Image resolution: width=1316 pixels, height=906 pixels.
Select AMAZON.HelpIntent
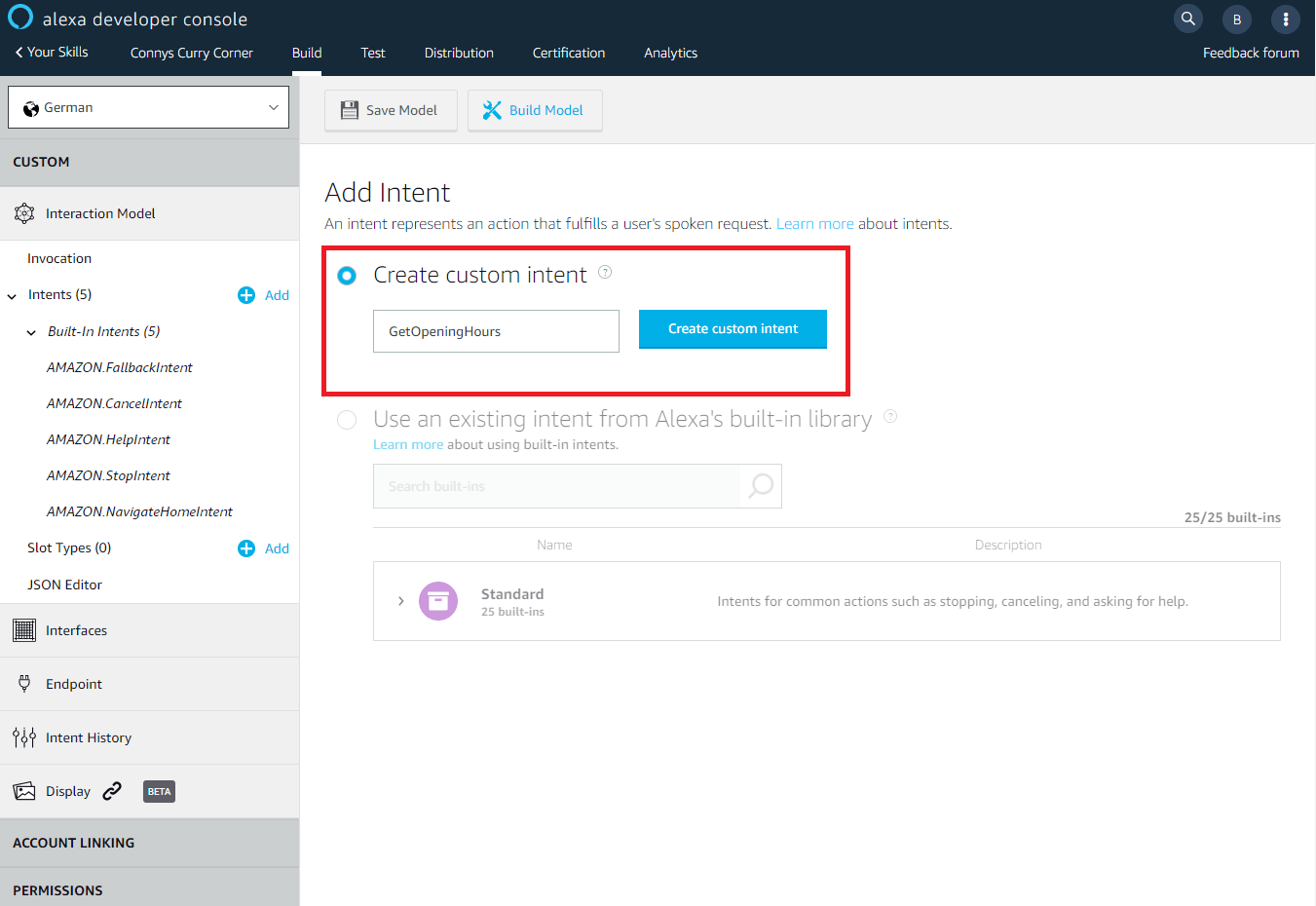(x=108, y=439)
